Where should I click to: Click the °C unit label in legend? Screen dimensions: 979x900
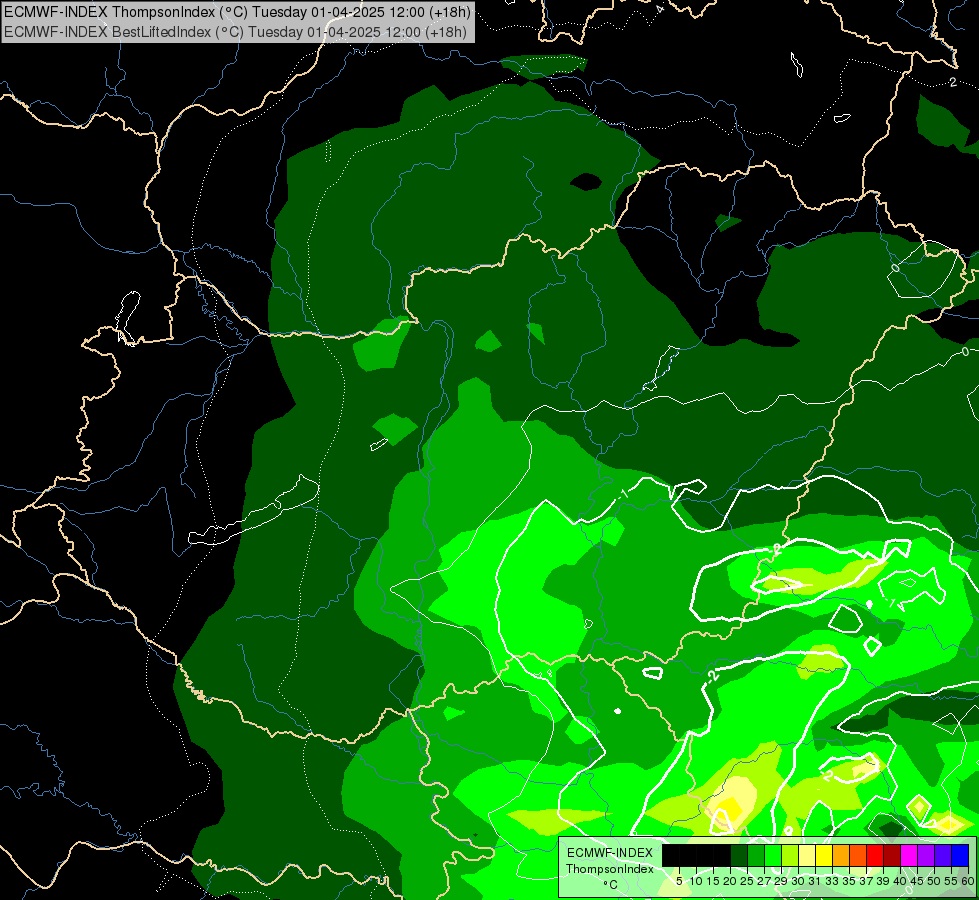click(611, 885)
